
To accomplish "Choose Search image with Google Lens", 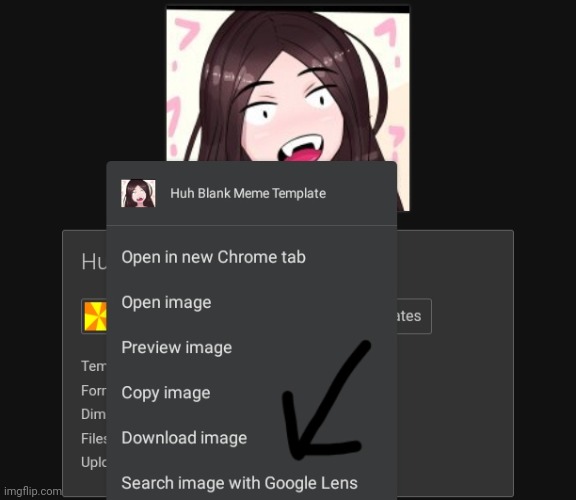I will tap(251, 483).
